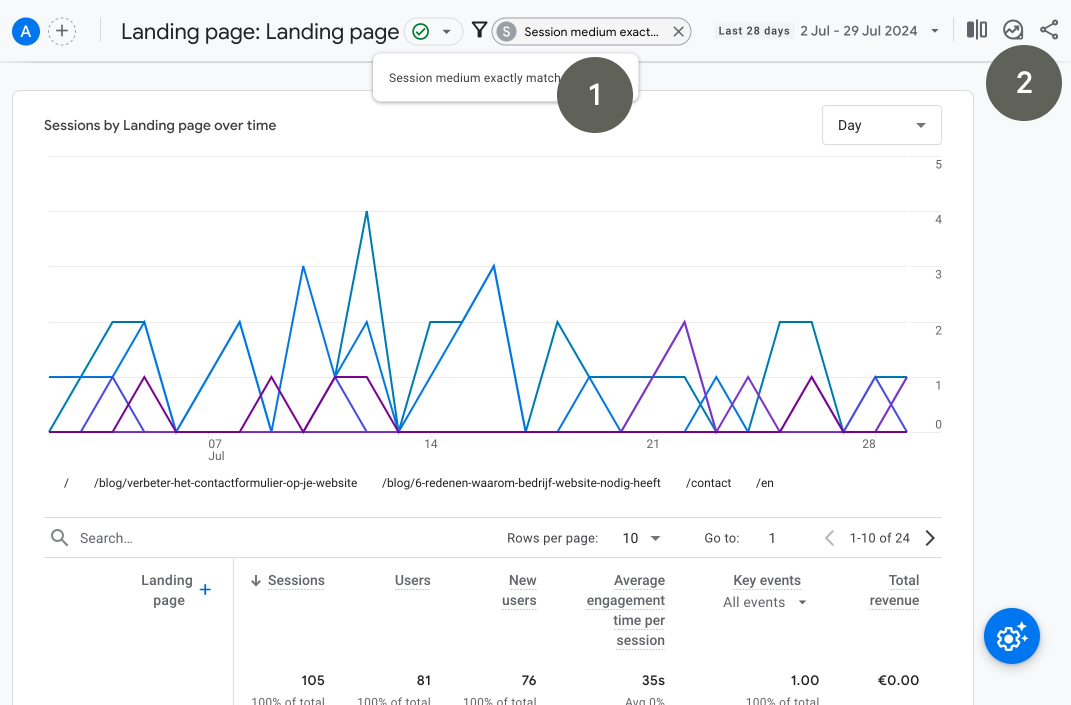Remove the Session medium filter with X
The width and height of the screenshot is (1071, 705).
point(678,31)
